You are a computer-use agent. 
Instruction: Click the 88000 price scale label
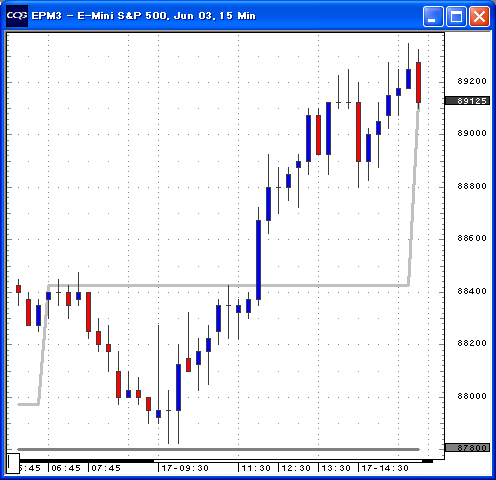click(x=472, y=396)
